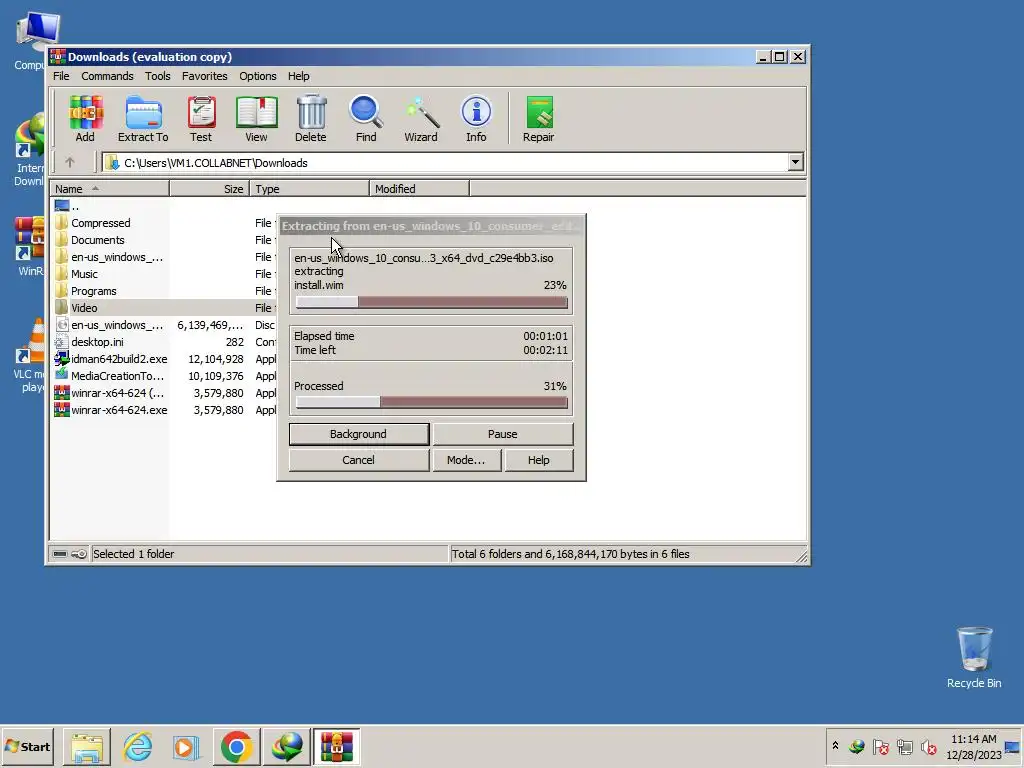Click the Extract To toolbar icon
Image resolution: width=1024 pixels, height=768 pixels.
[x=143, y=119]
